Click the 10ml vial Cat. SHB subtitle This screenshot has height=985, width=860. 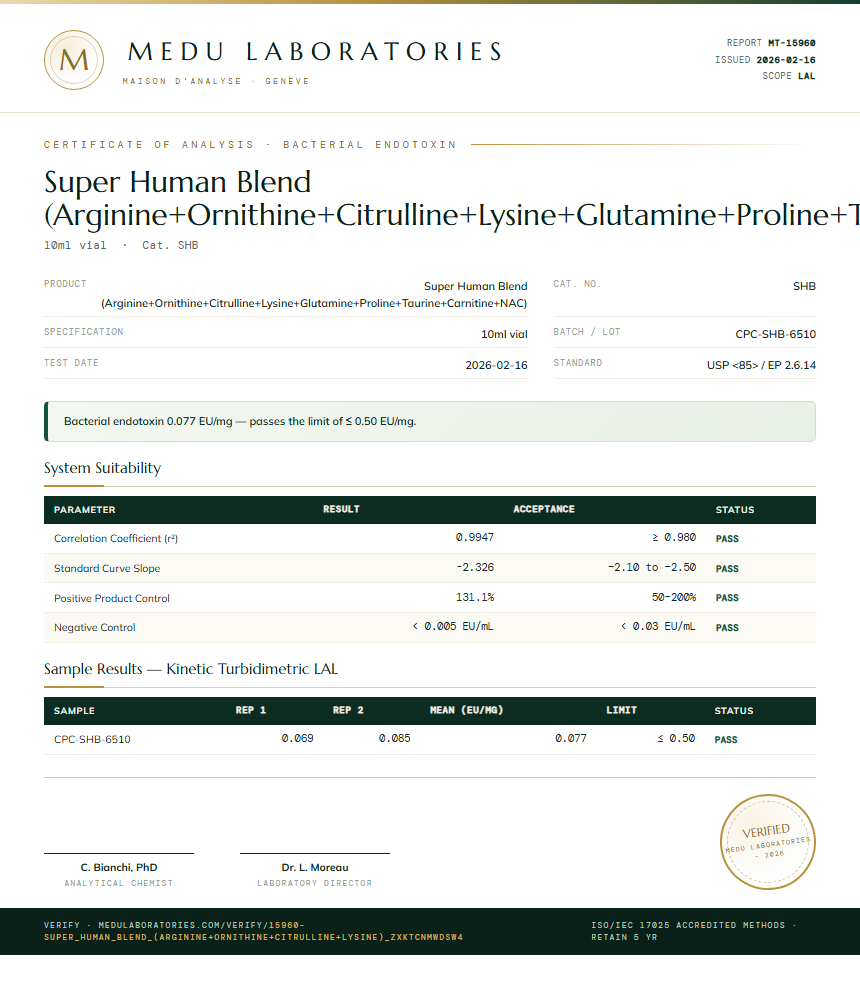(121, 245)
